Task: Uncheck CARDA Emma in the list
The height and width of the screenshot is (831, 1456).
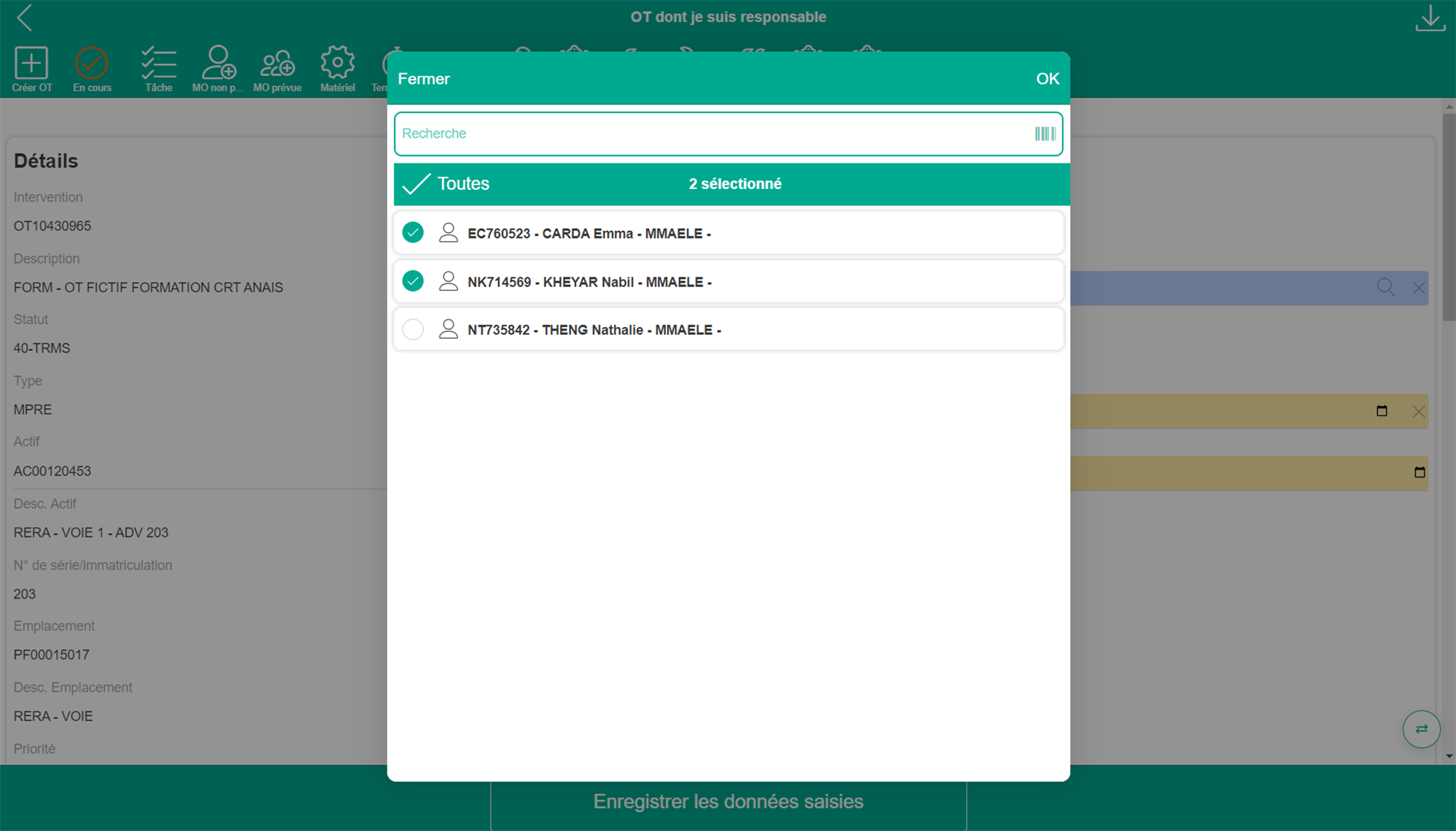Action: click(413, 232)
